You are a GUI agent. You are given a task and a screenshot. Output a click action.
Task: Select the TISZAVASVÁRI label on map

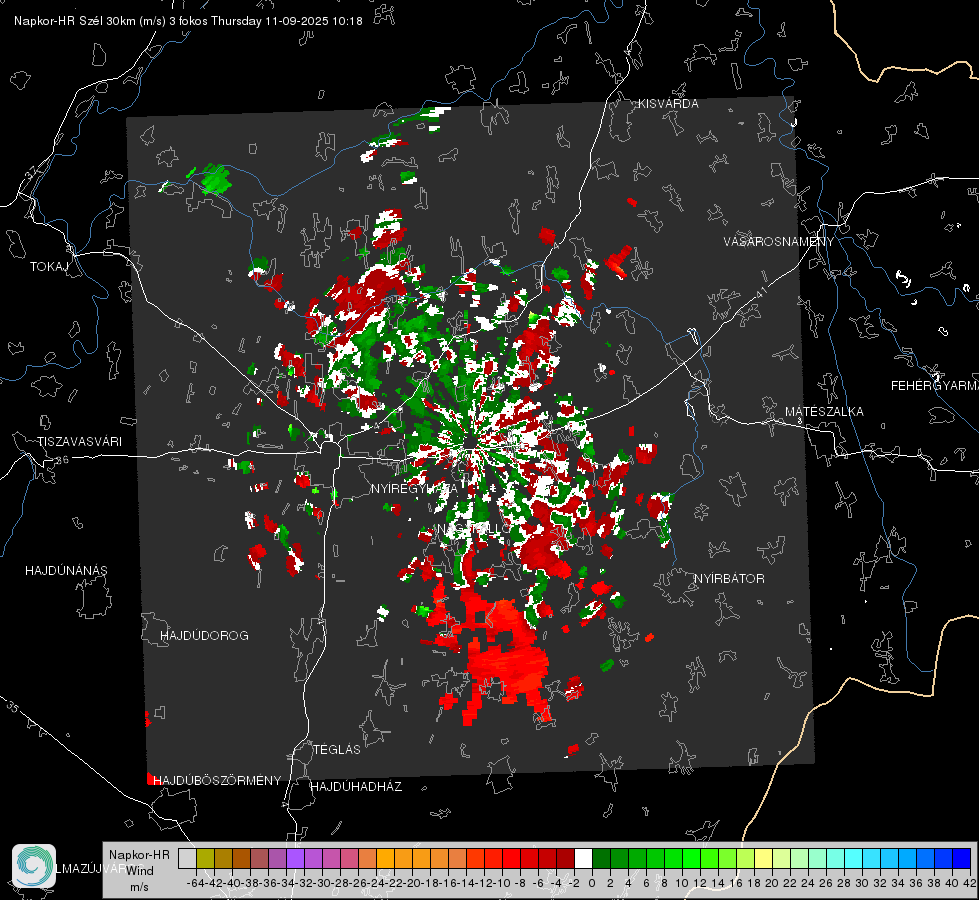79,442
